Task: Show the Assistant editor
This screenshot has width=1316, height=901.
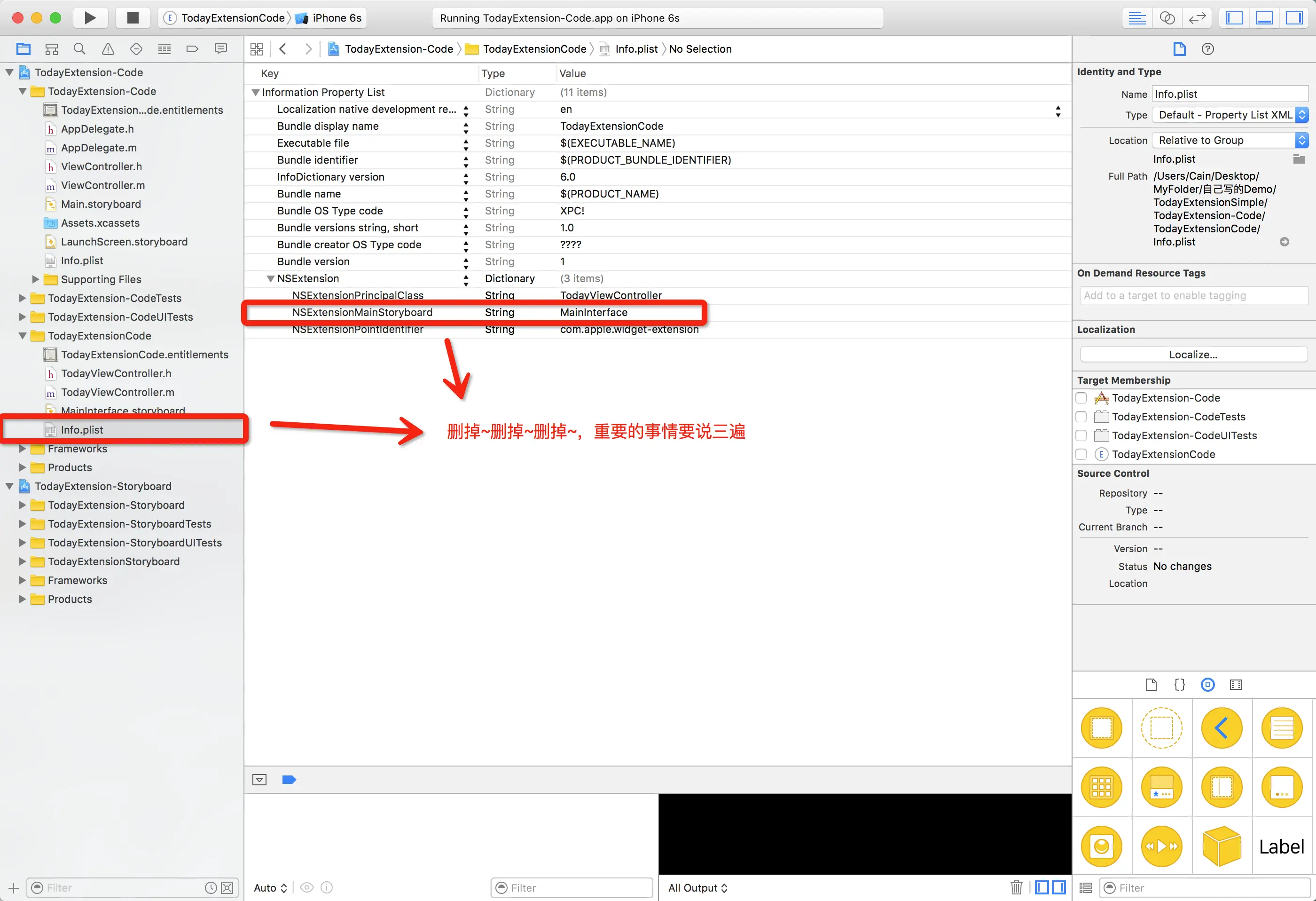Action: click(x=1167, y=17)
